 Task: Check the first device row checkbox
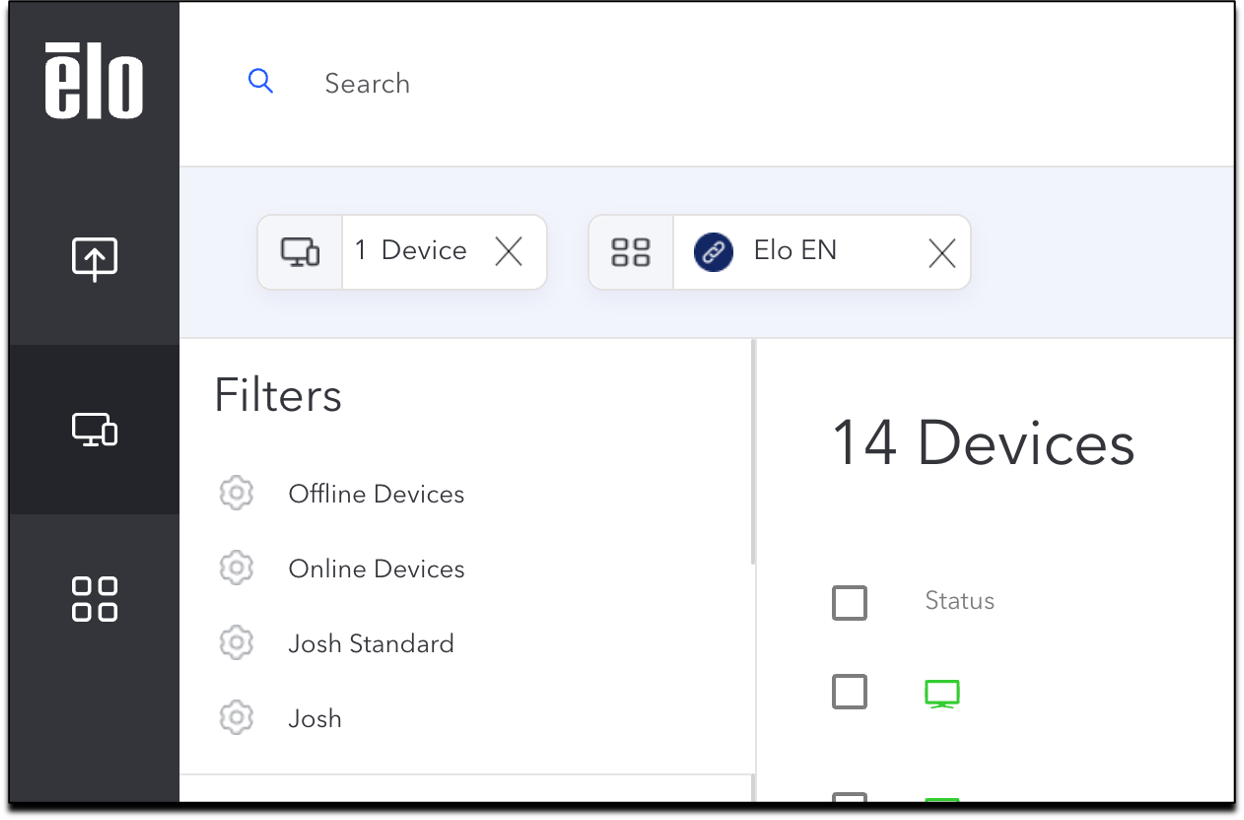850,692
